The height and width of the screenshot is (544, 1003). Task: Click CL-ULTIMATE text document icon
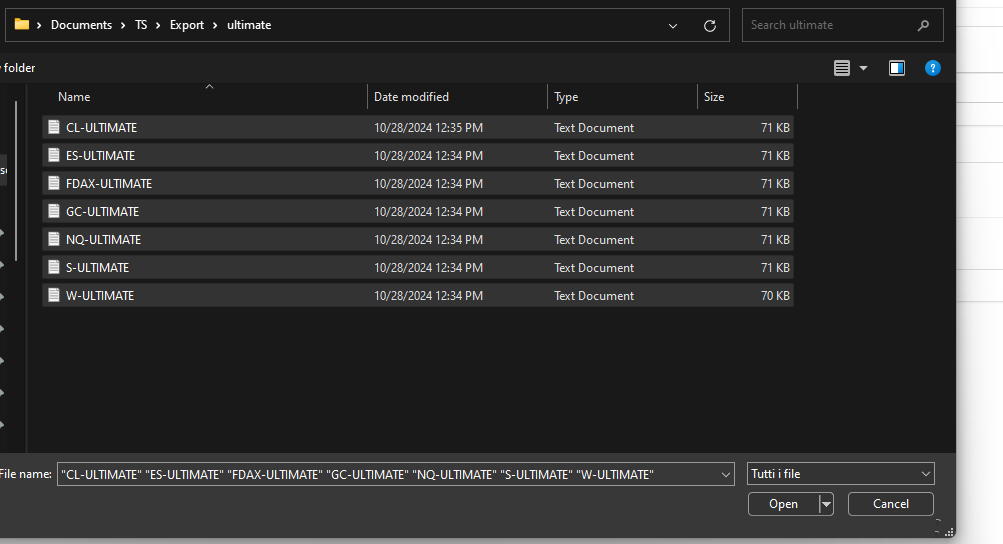tap(54, 127)
